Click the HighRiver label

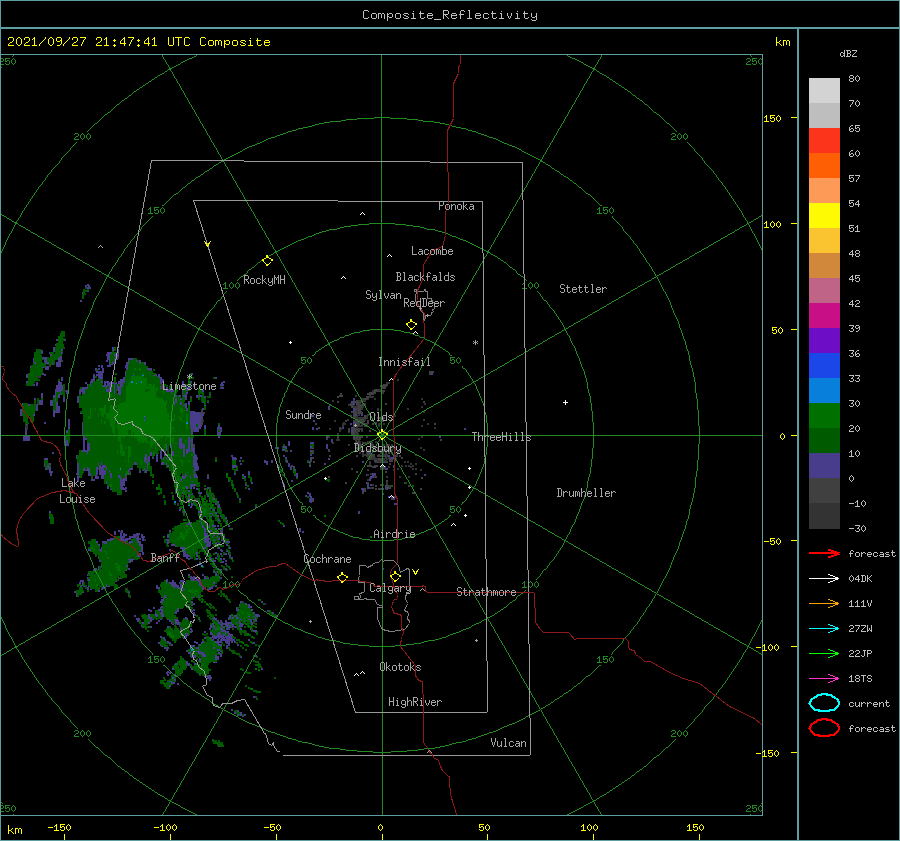tap(415, 702)
